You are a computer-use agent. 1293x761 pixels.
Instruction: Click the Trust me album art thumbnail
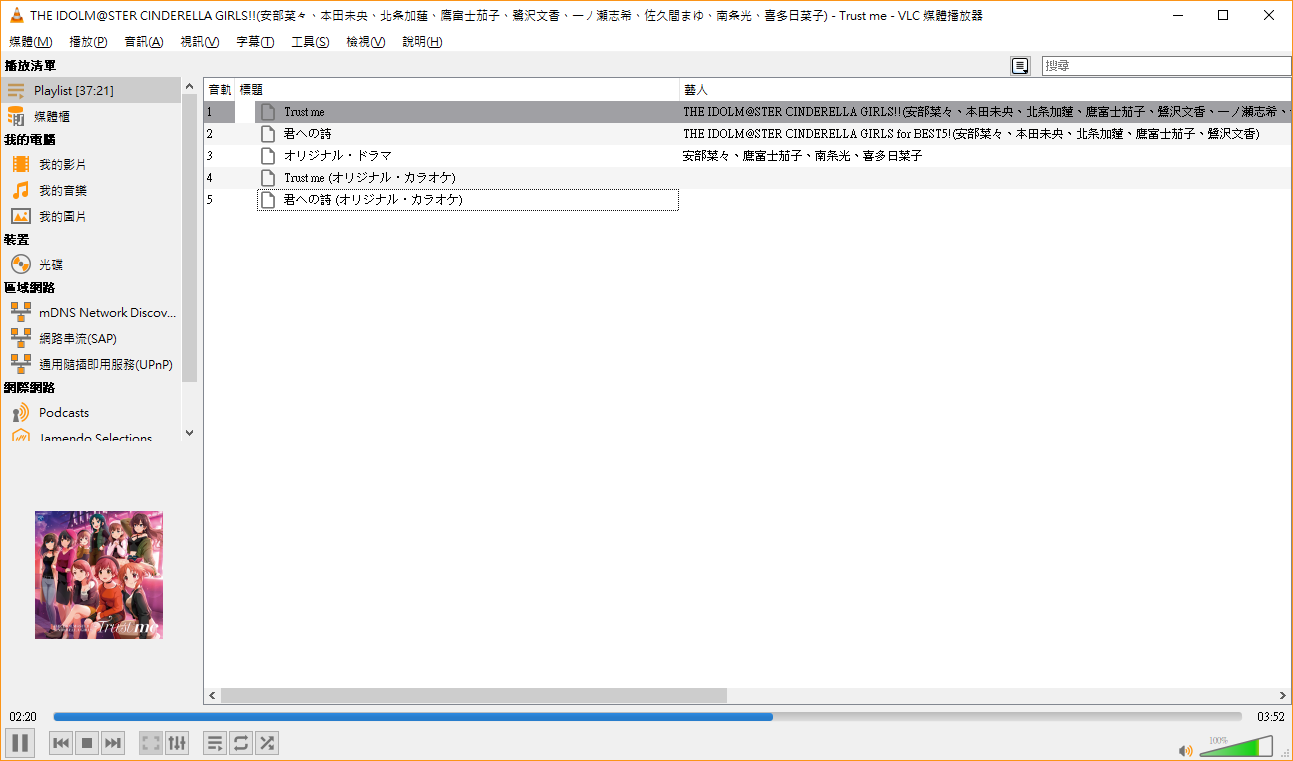[x=99, y=575]
